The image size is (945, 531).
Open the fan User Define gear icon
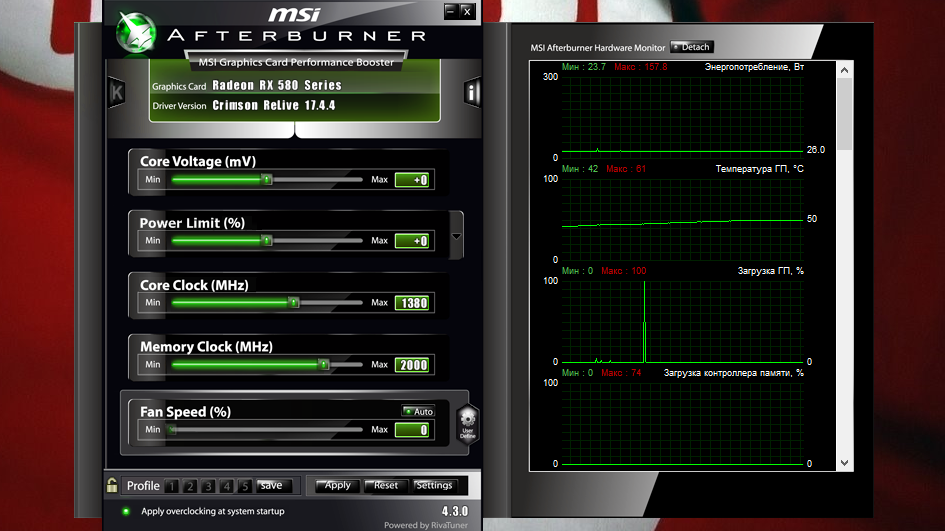468,425
